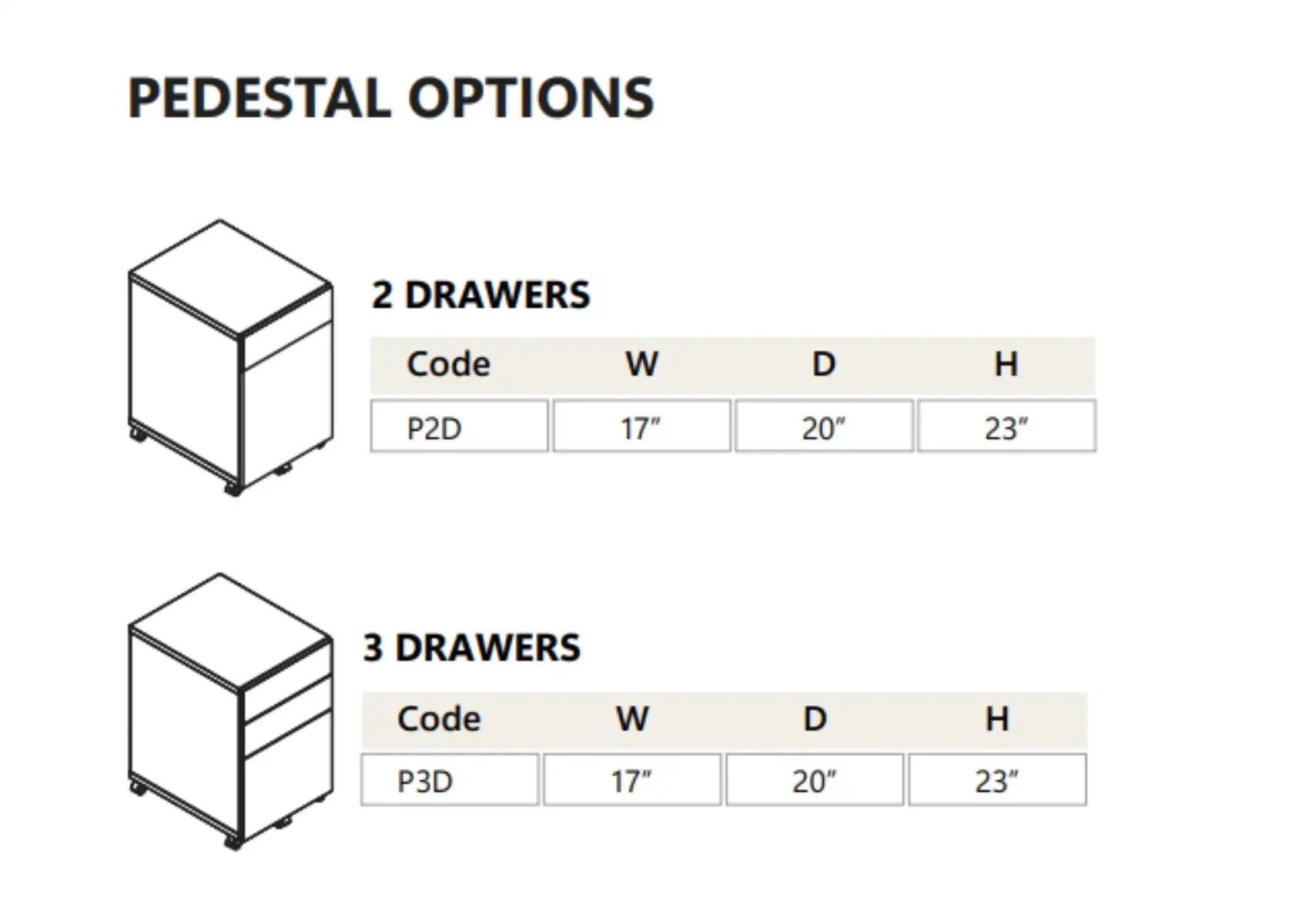Click the H header in 3 drawers table
This screenshot has height=924, width=1309.
(x=997, y=719)
